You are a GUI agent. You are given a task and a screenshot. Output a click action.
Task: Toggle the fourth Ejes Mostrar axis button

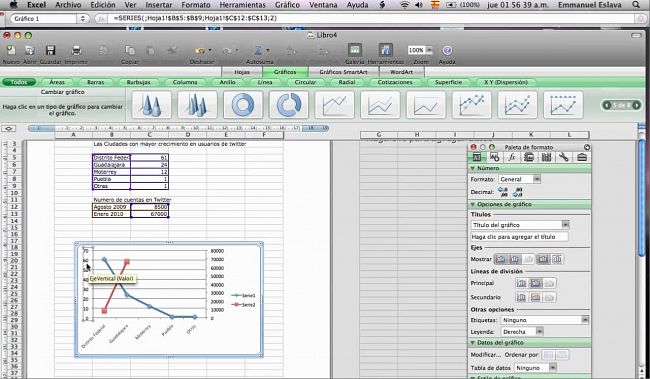[x=543, y=259]
